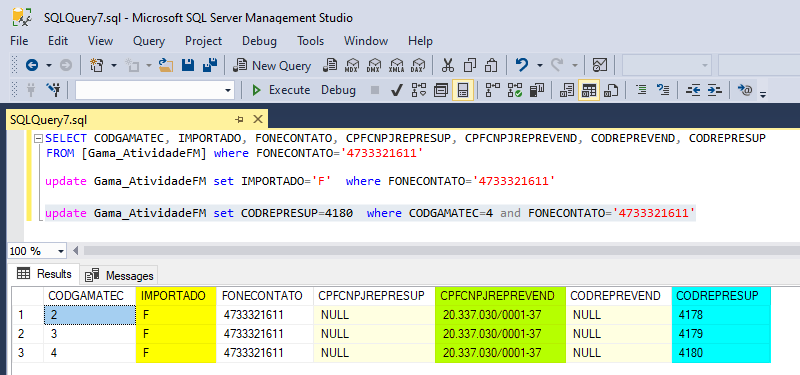Open the 100 % zoom dropdown
800x375 pixels.
pyautogui.click(x=62, y=251)
